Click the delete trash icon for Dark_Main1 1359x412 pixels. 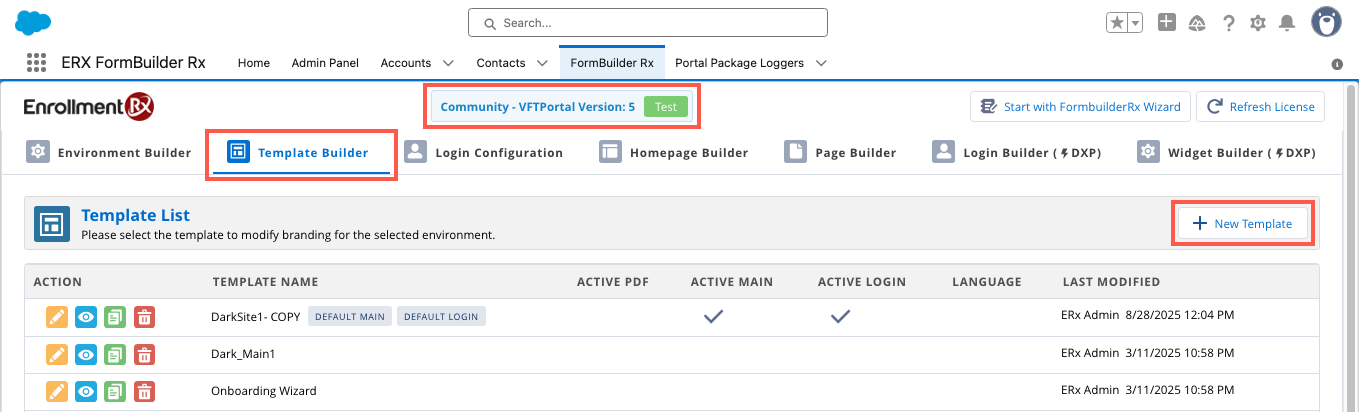click(x=145, y=354)
